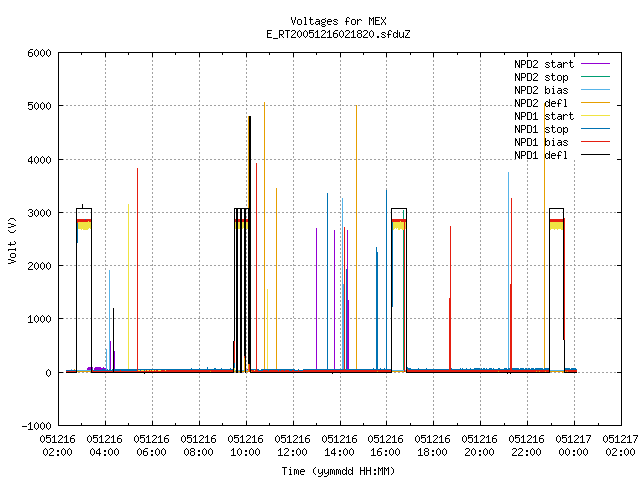
Task: Click the "00:00" x-axis time label
Action: click(x=573, y=452)
